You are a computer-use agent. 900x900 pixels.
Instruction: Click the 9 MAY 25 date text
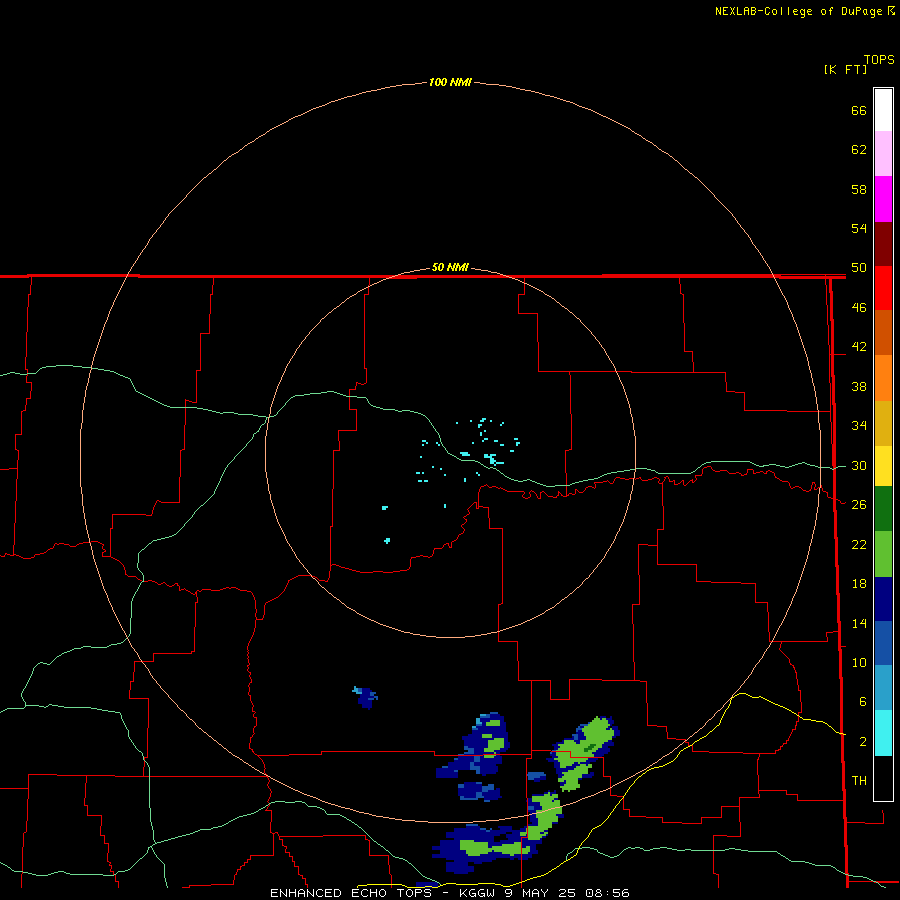point(541,893)
